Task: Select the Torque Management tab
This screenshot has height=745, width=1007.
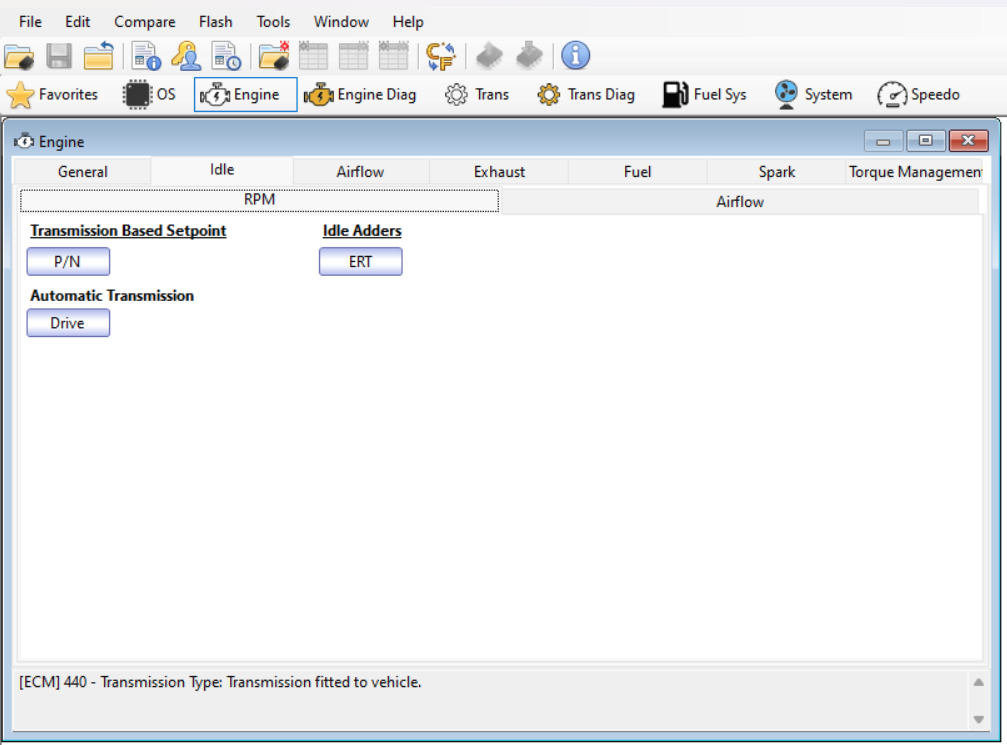Action: click(915, 172)
